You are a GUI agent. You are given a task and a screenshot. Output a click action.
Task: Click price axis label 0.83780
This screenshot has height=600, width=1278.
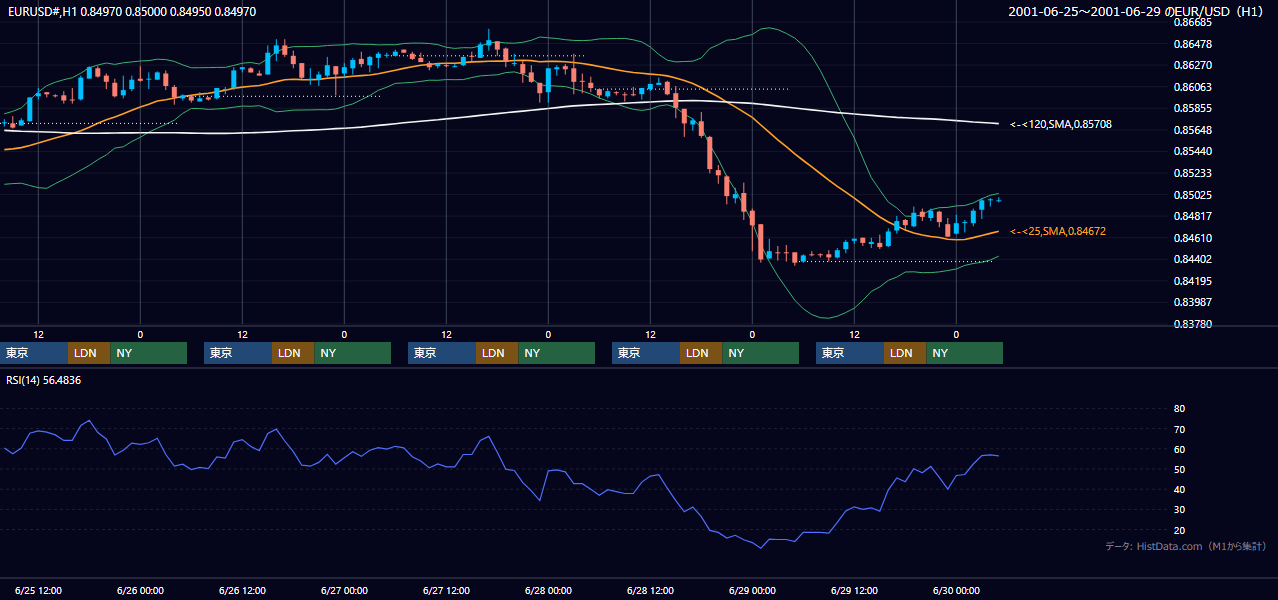coord(1192,324)
